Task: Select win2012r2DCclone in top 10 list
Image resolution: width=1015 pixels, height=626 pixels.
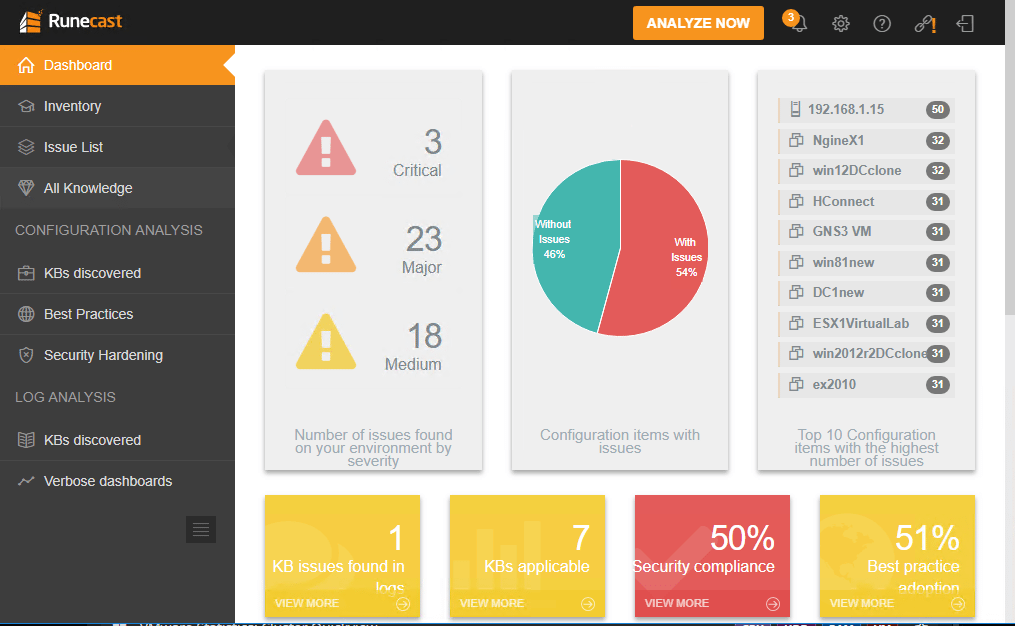Action: pos(866,353)
